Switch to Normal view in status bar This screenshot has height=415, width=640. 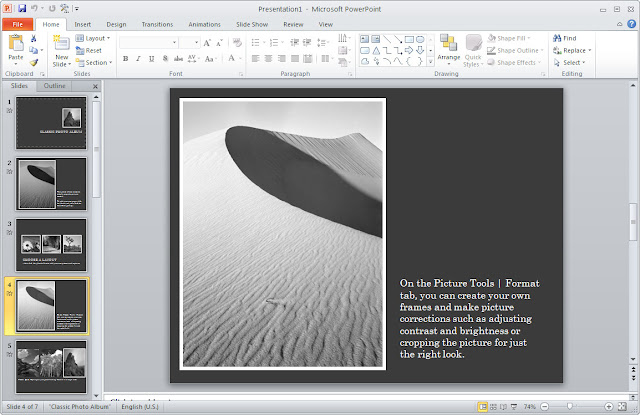pos(482,406)
